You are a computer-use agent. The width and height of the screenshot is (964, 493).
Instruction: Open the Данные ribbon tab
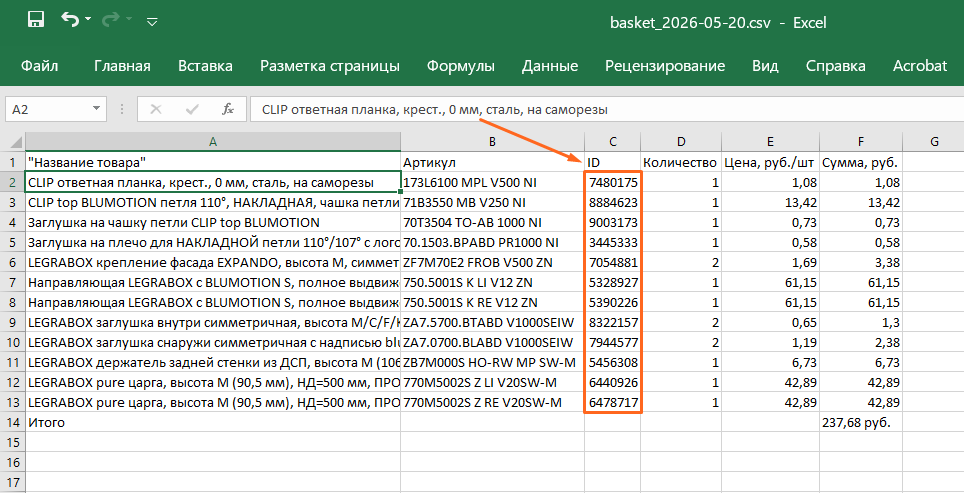(550, 66)
